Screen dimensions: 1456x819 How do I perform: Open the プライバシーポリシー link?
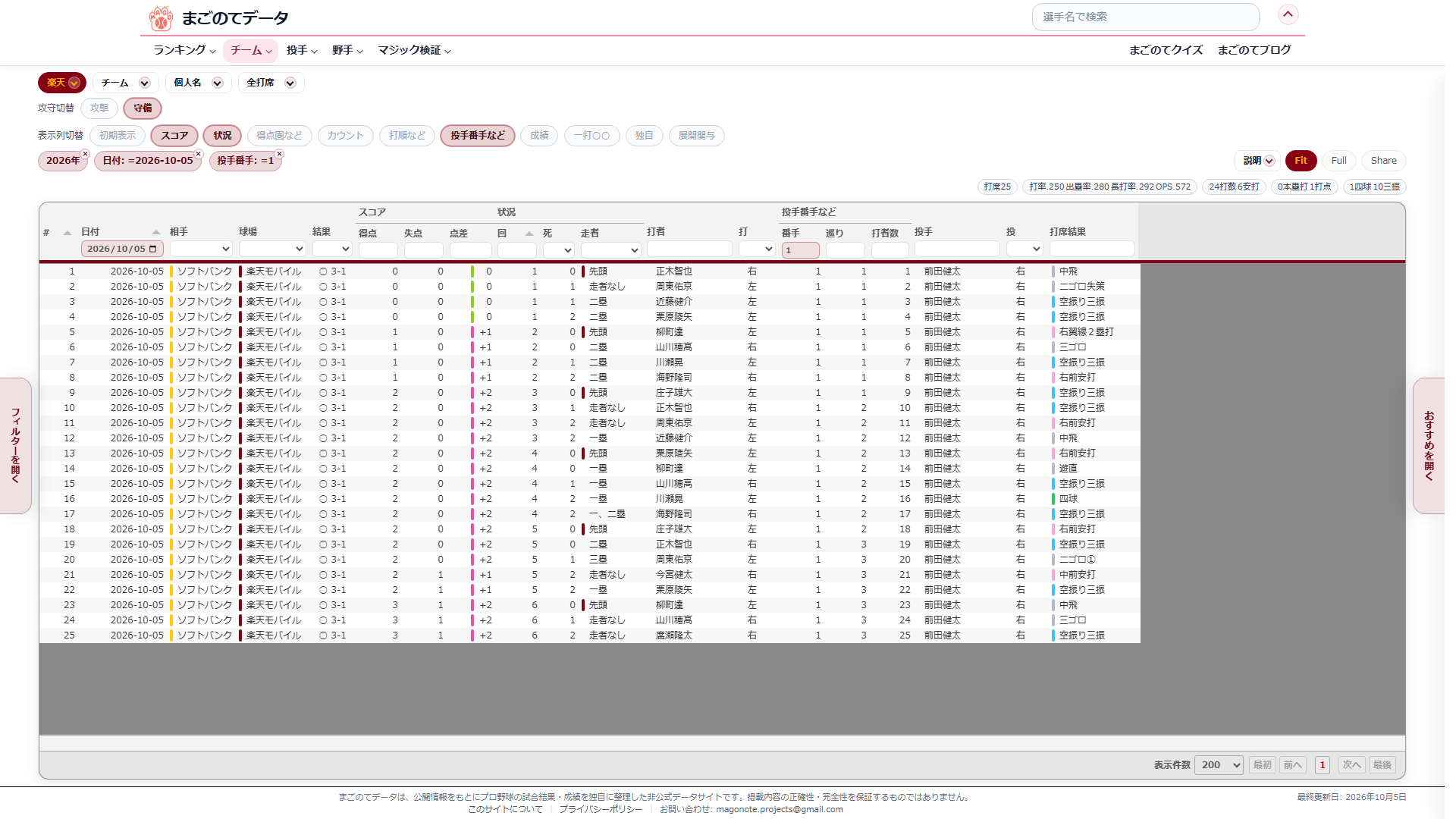click(x=601, y=809)
